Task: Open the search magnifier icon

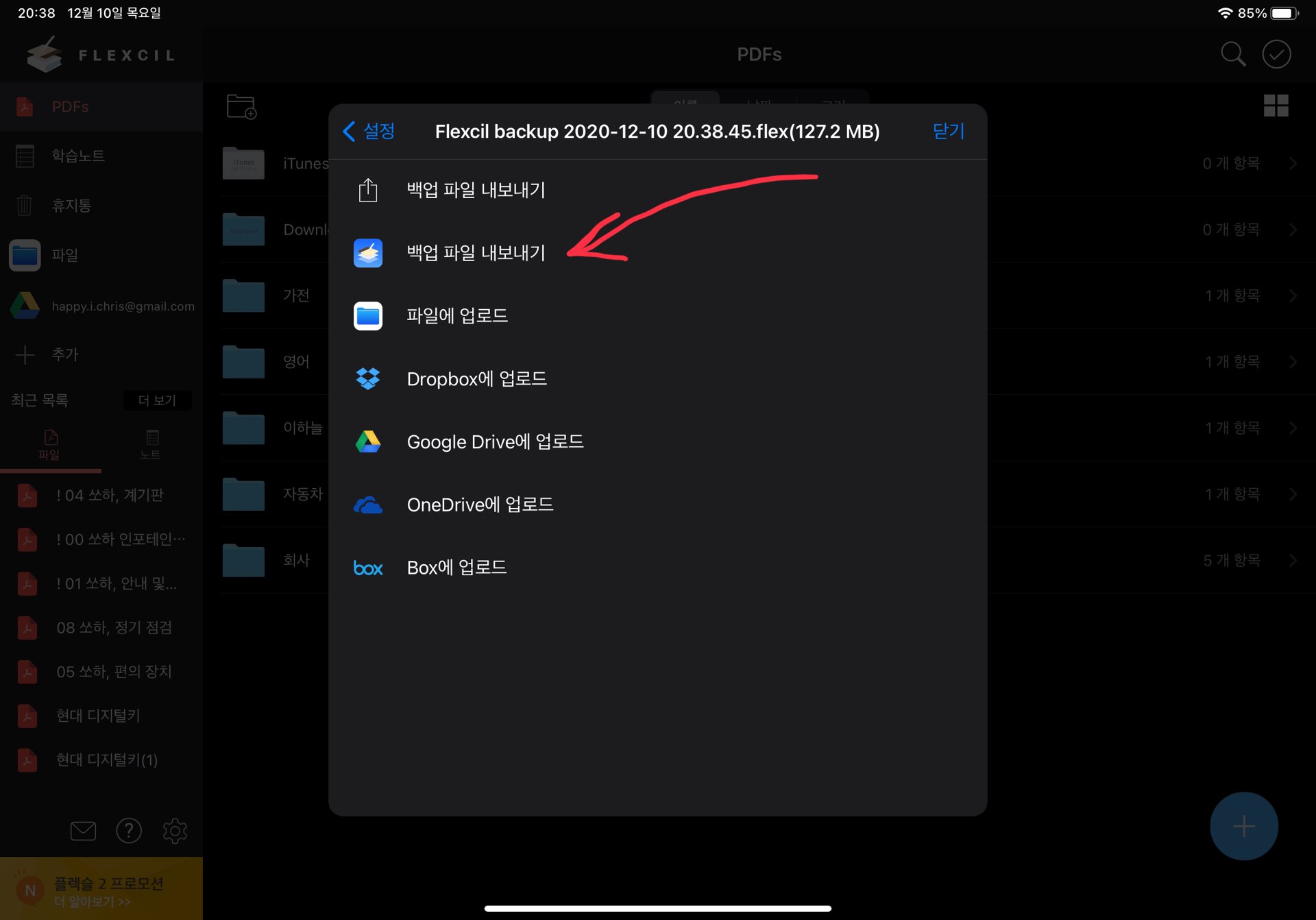Action: point(1232,54)
